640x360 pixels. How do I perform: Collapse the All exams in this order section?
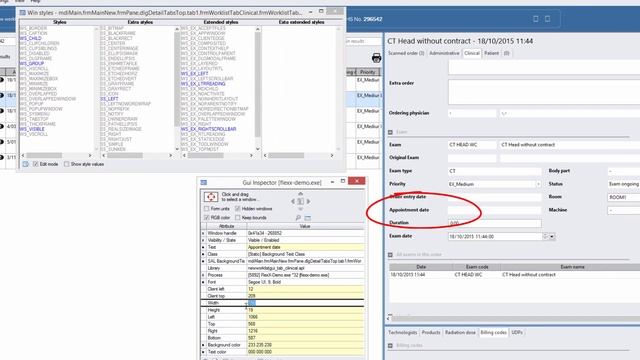[390, 255]
